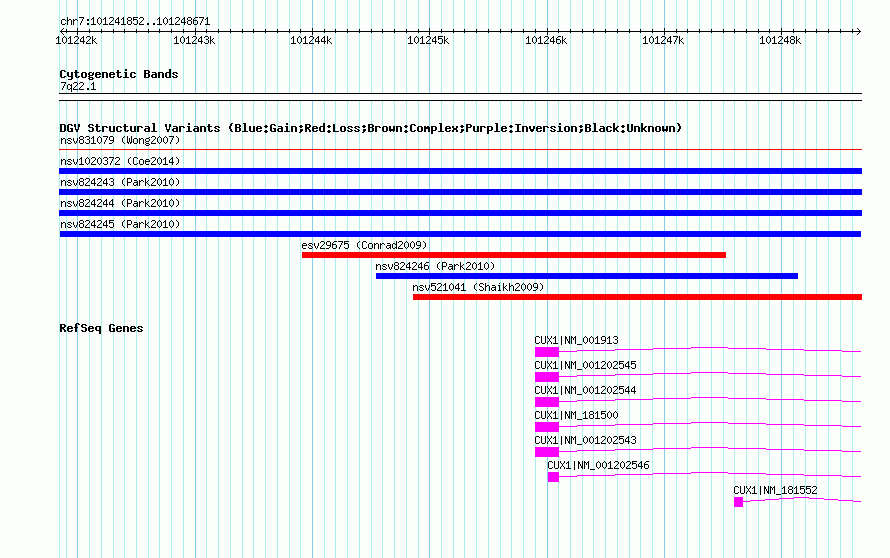Click the CUX1|NM_001202544 magenta exon block
Viewport: 890px width, 558px height.
pos(547,402)
